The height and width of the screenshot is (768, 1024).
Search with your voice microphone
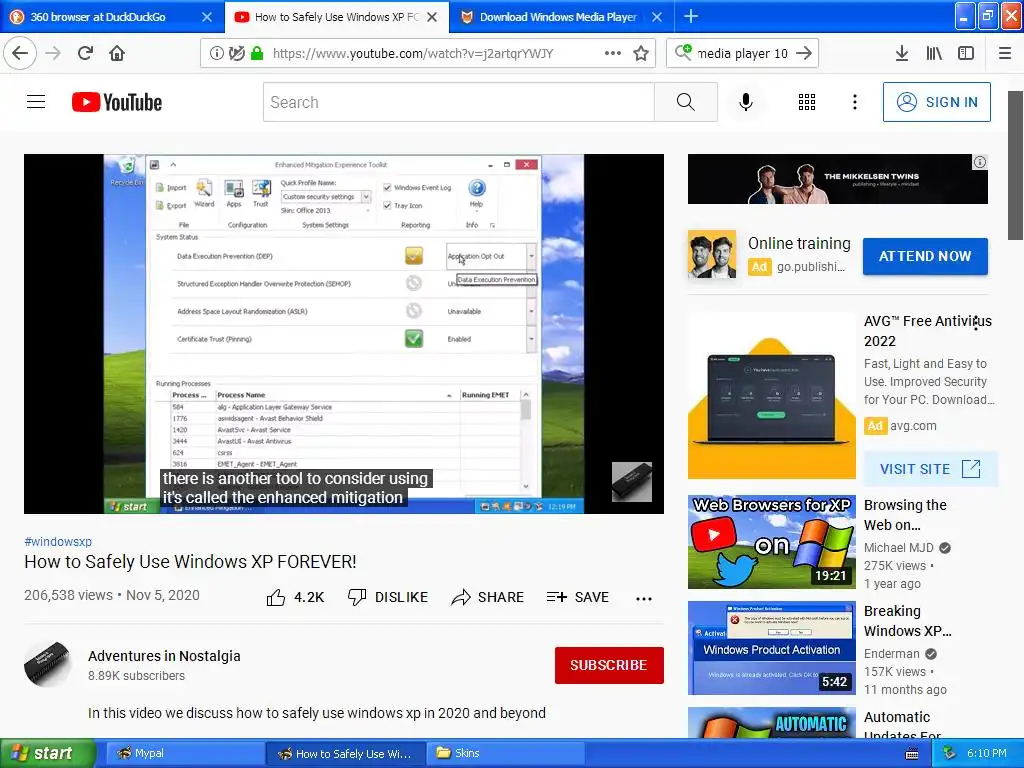click(x=746, y=102)
